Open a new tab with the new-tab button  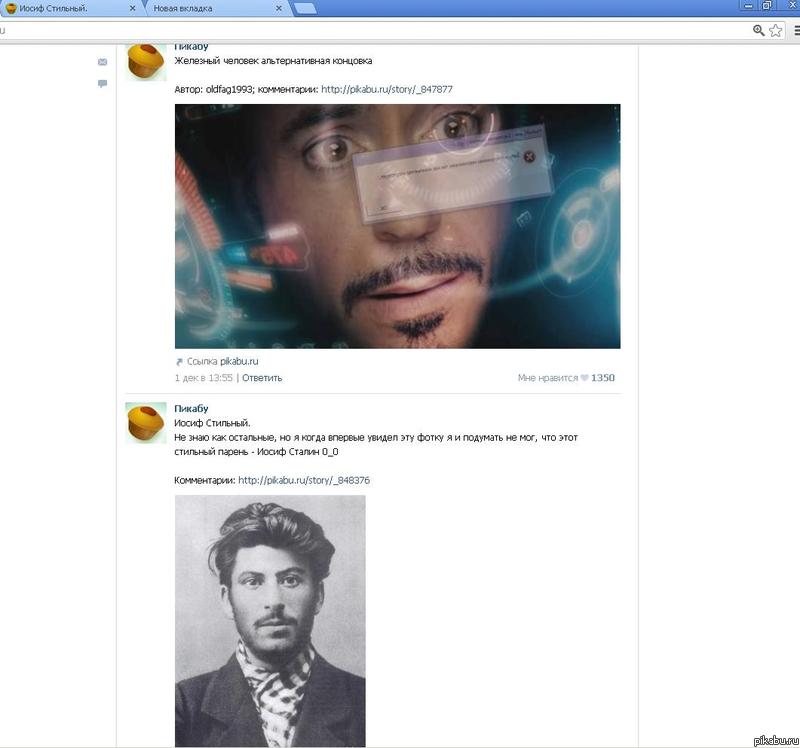pos(306,8)
